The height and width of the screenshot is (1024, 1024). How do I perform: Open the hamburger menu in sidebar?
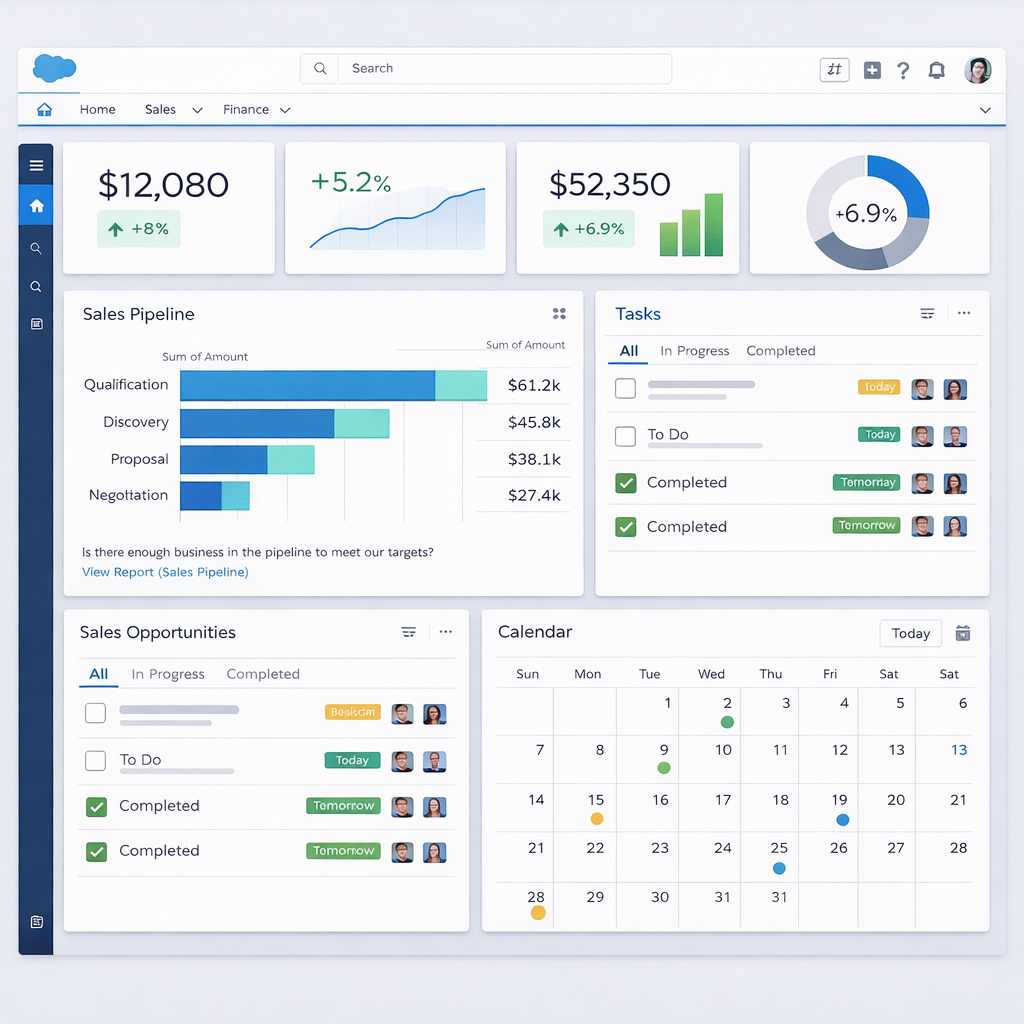coord(36,166)
